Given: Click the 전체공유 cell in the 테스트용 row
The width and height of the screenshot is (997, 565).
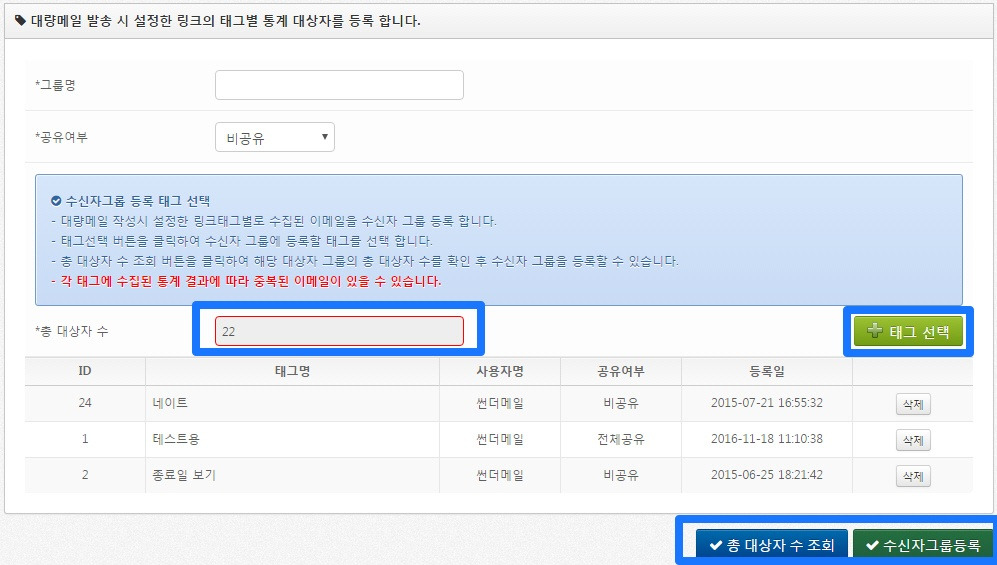Looking at the screenshot, I should [621, 439].
